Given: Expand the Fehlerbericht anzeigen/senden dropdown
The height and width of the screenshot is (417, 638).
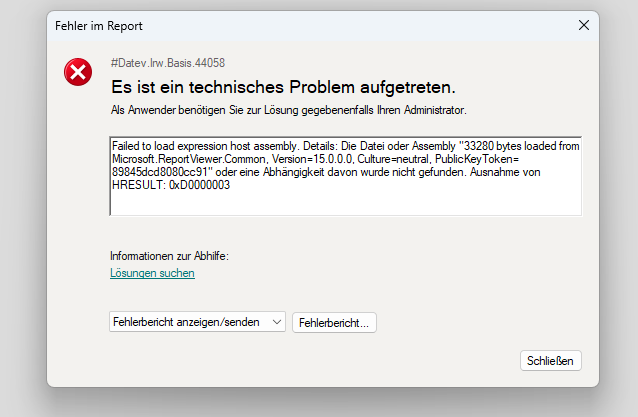Looking at the screenshot, I should tap(197, 322).
